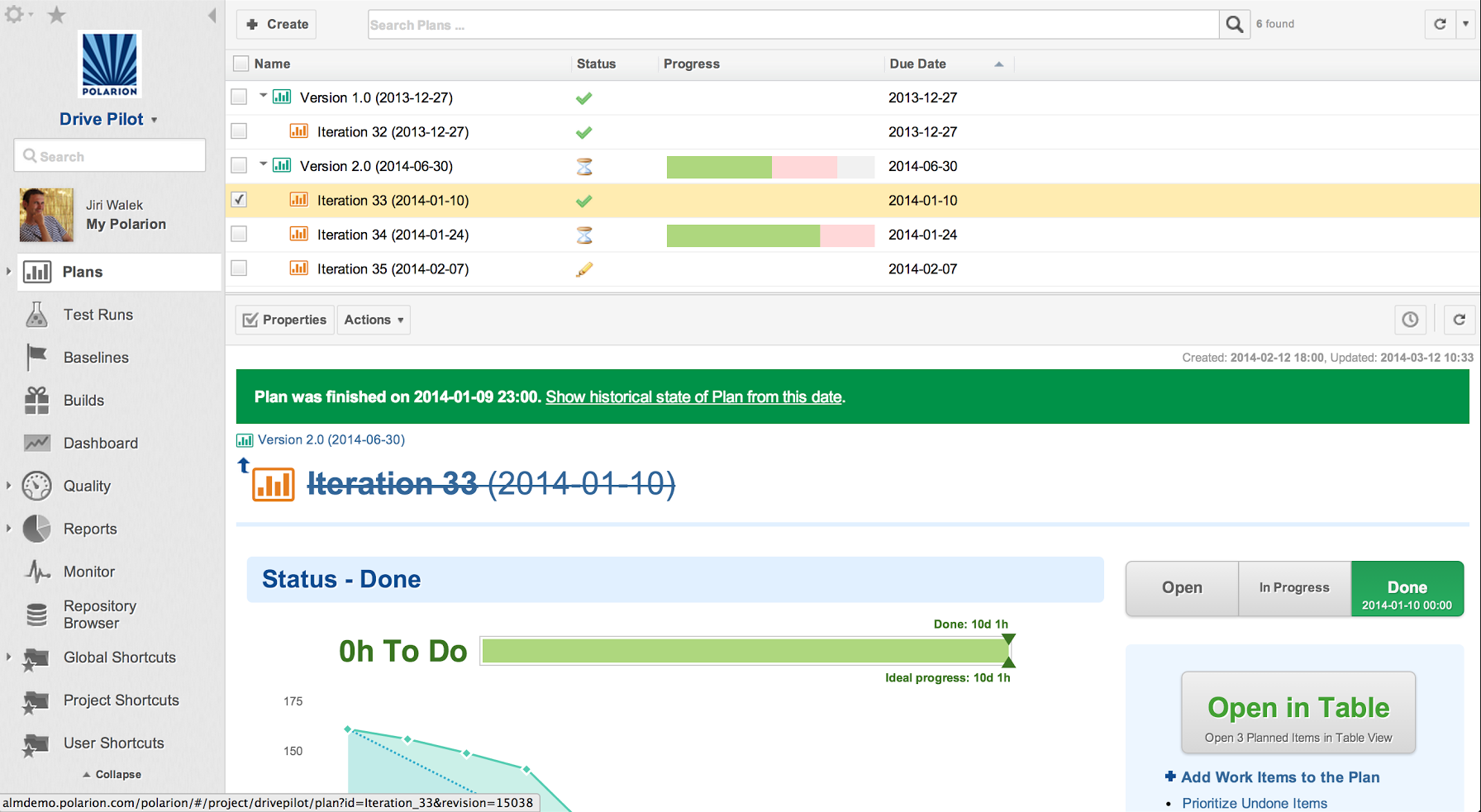Image resolution: width=1481 pixels, height=812 pixels.
Task: Click the Search Plans input field
Action: (792, 25)
